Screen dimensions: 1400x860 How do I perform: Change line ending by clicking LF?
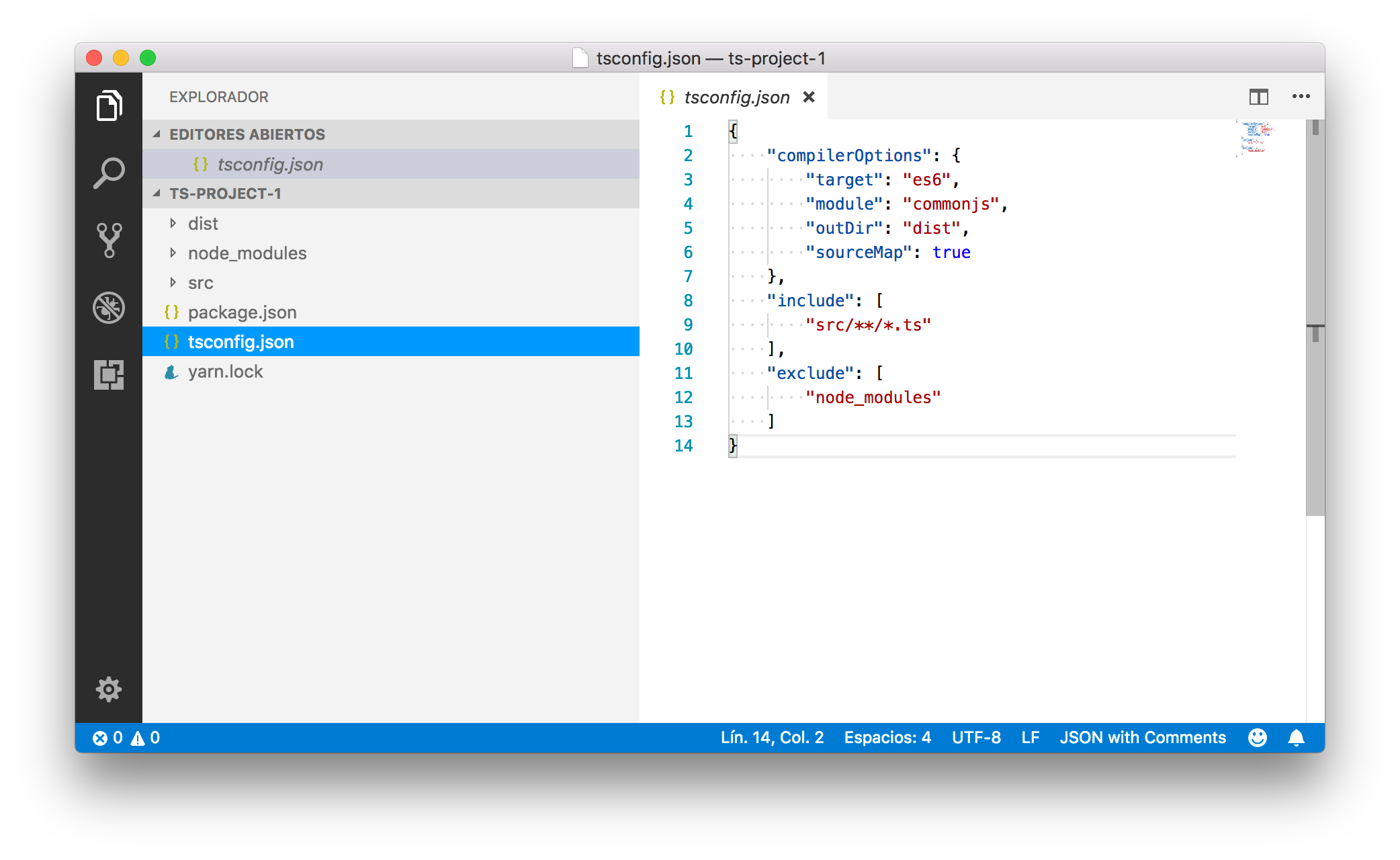(1030, 737)
